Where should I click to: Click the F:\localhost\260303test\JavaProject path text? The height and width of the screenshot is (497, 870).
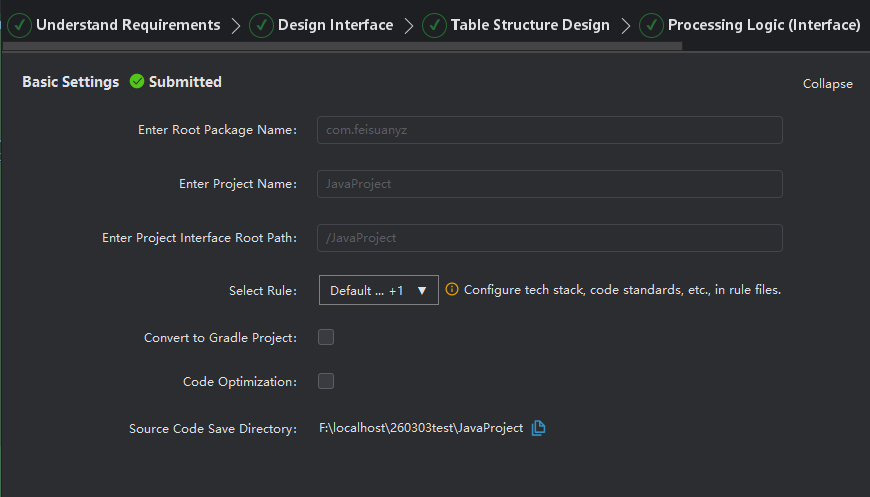(x=421, y=428)
